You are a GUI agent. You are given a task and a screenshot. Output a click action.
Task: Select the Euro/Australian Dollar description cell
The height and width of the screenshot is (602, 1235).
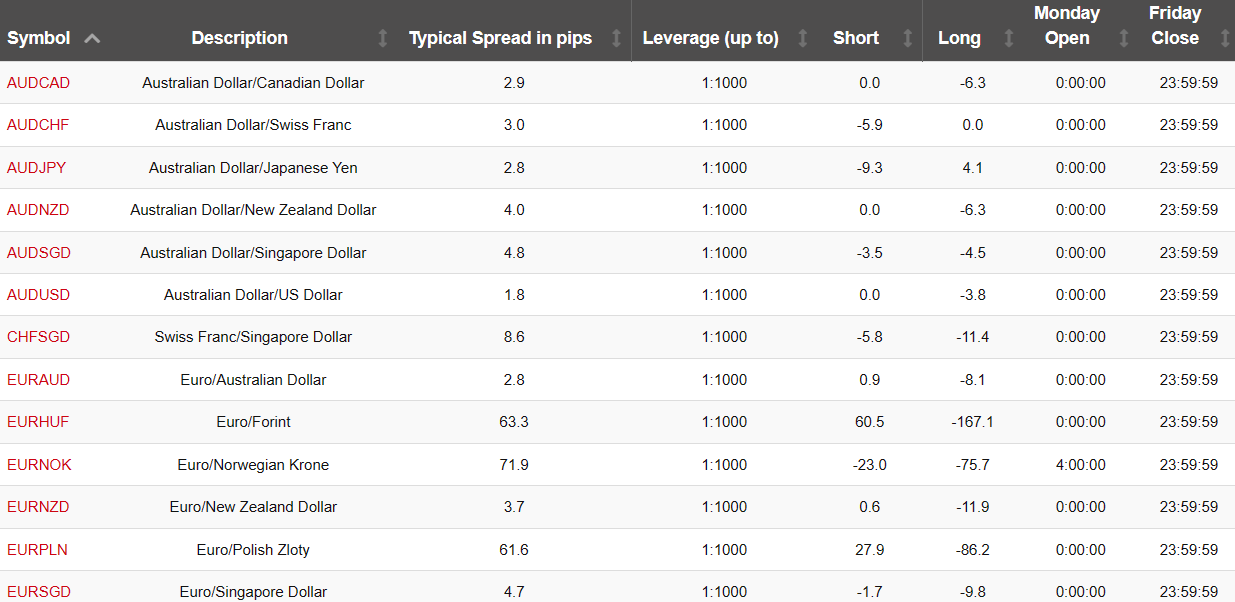(252, 380)
